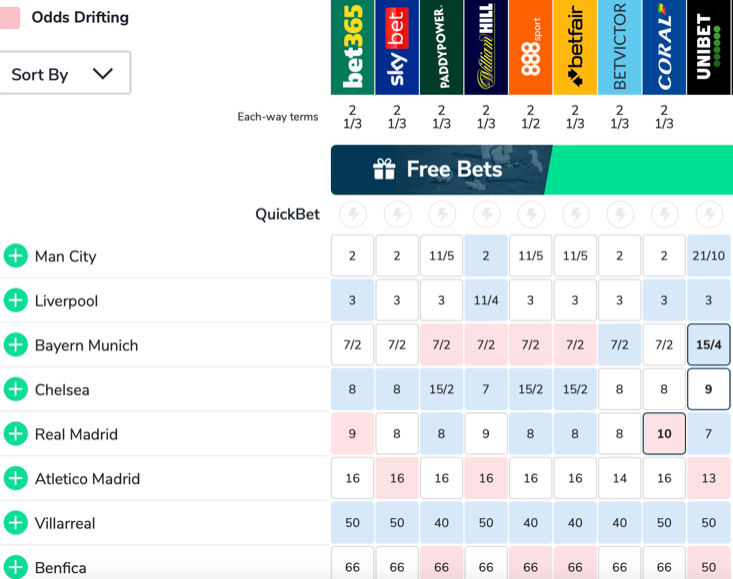Click the Coral bookmaker logo
Viewport: 733px width, 579px height.
[664, 47]
